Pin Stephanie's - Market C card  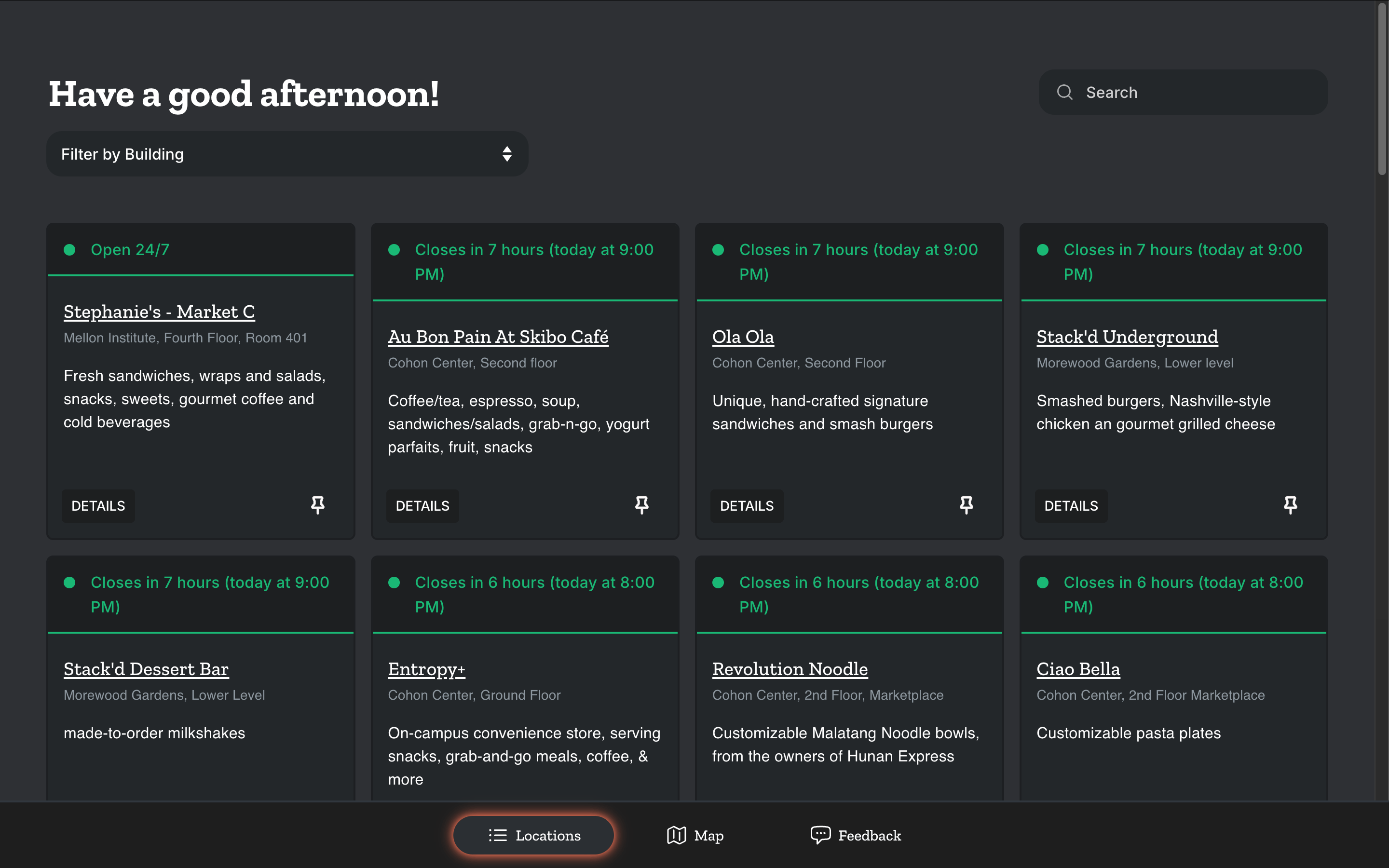point(317,505)
